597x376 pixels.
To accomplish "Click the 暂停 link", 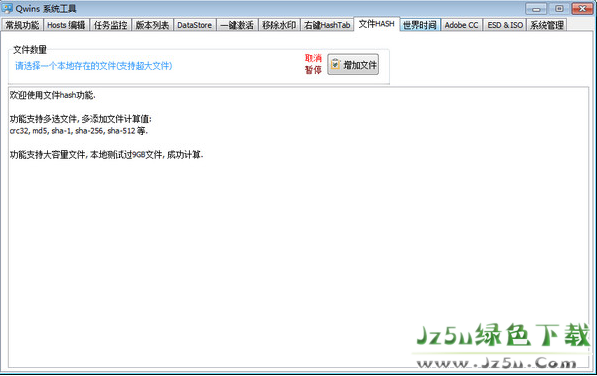I will click(x=313, y=70).
